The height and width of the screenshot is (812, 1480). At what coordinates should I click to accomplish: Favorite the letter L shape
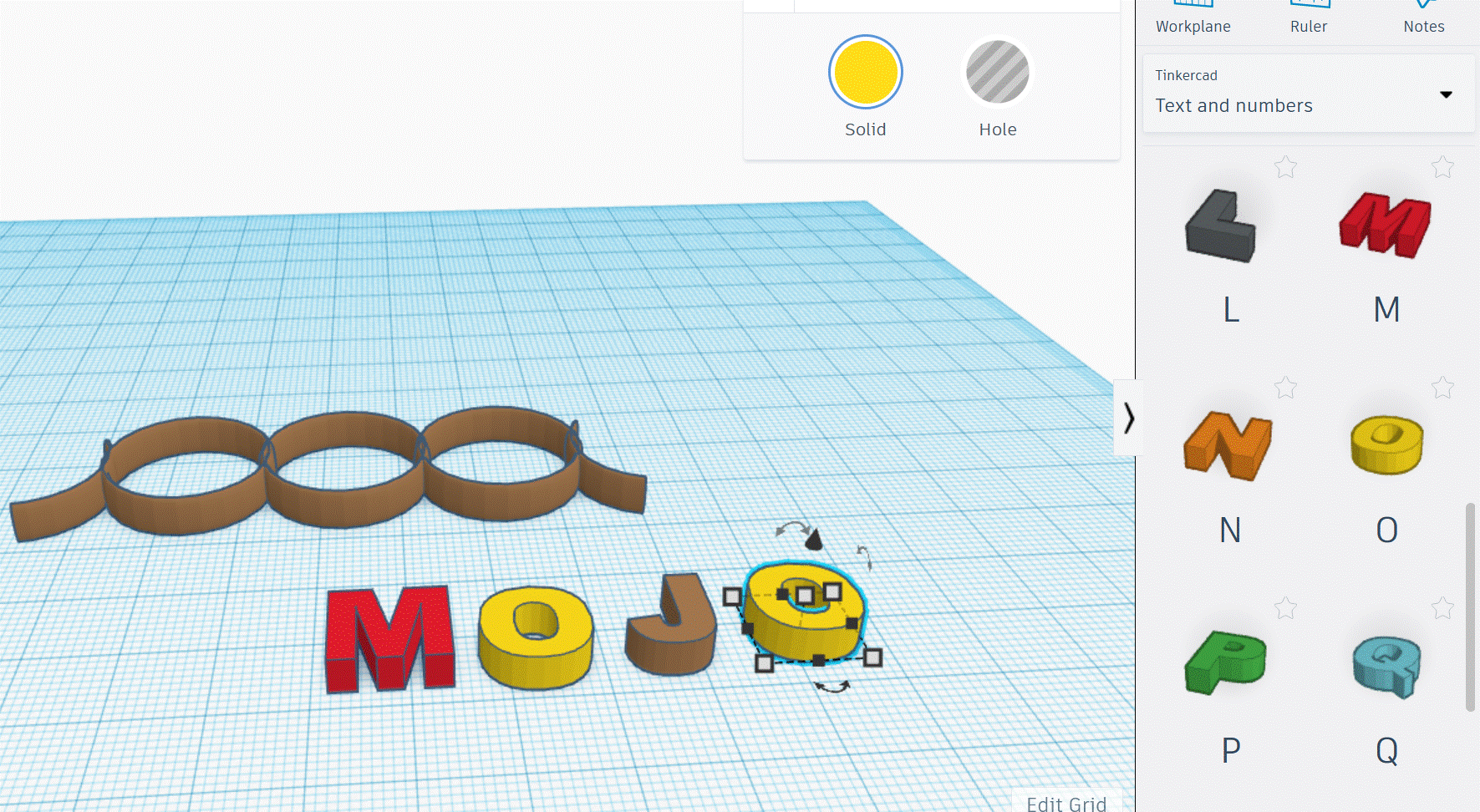point(1285,167)
